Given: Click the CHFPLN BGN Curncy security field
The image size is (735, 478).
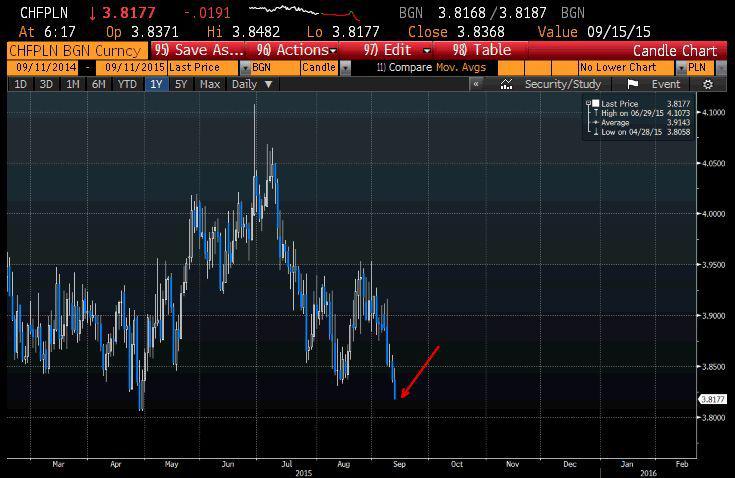Looking at the screenshot, I should [76, 50].
